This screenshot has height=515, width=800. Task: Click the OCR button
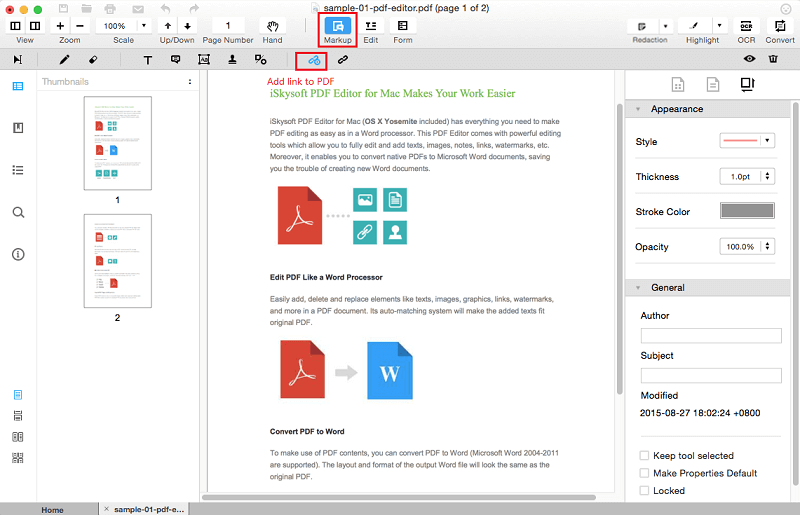click(746, 26)
